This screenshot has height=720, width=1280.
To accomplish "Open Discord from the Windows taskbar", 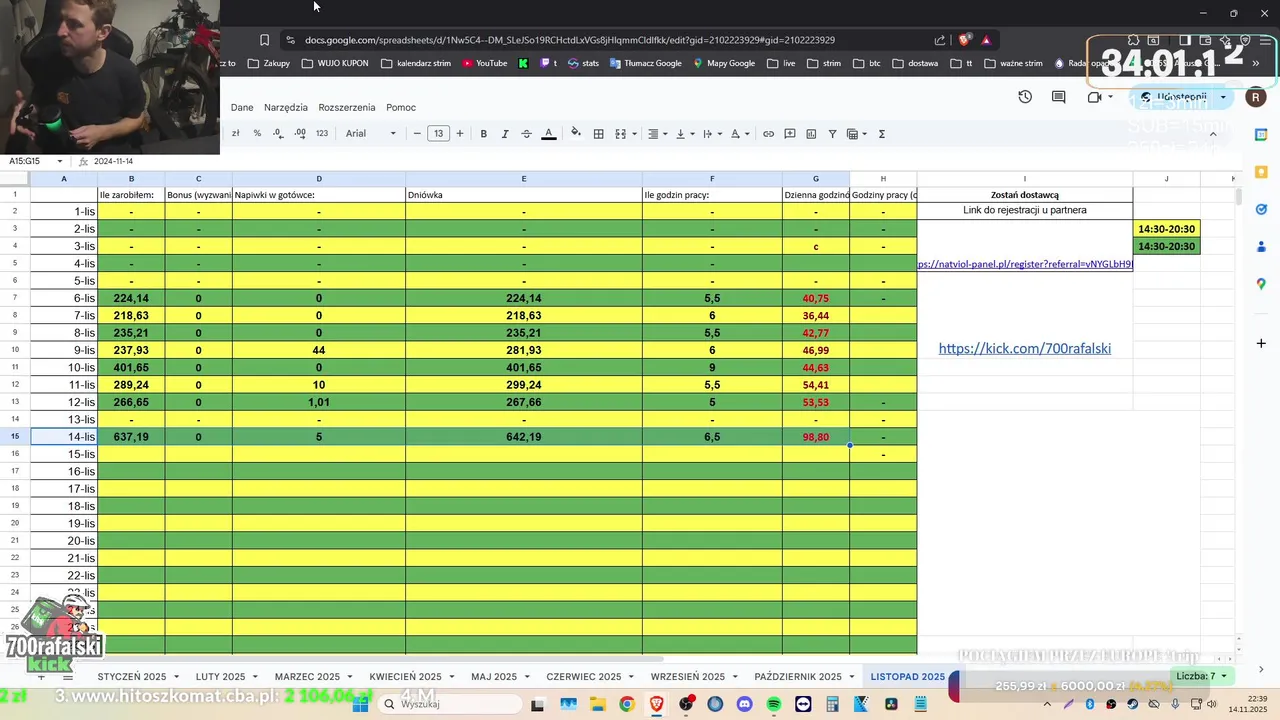I will (744, 704).
